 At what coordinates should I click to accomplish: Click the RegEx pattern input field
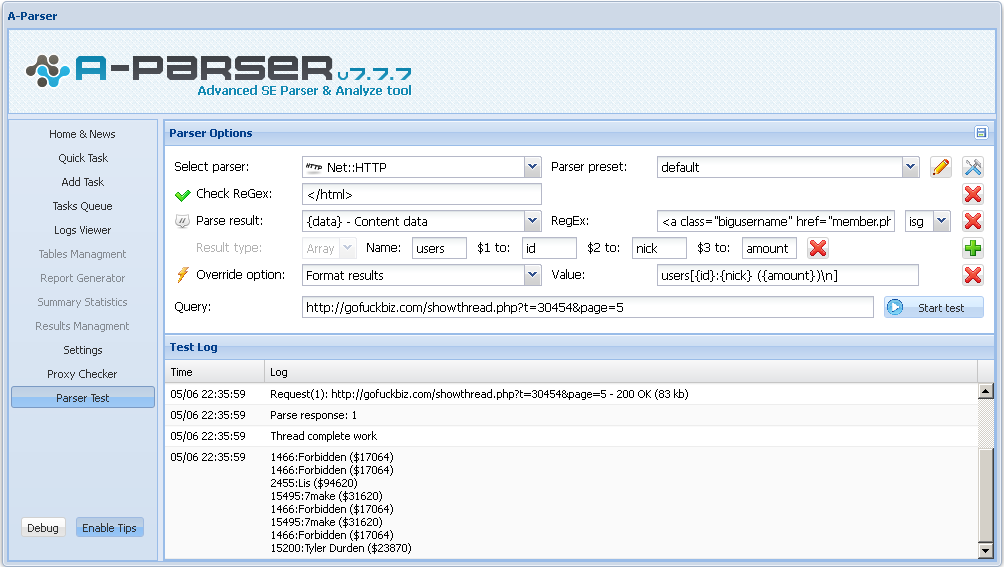tap(775, 221)
